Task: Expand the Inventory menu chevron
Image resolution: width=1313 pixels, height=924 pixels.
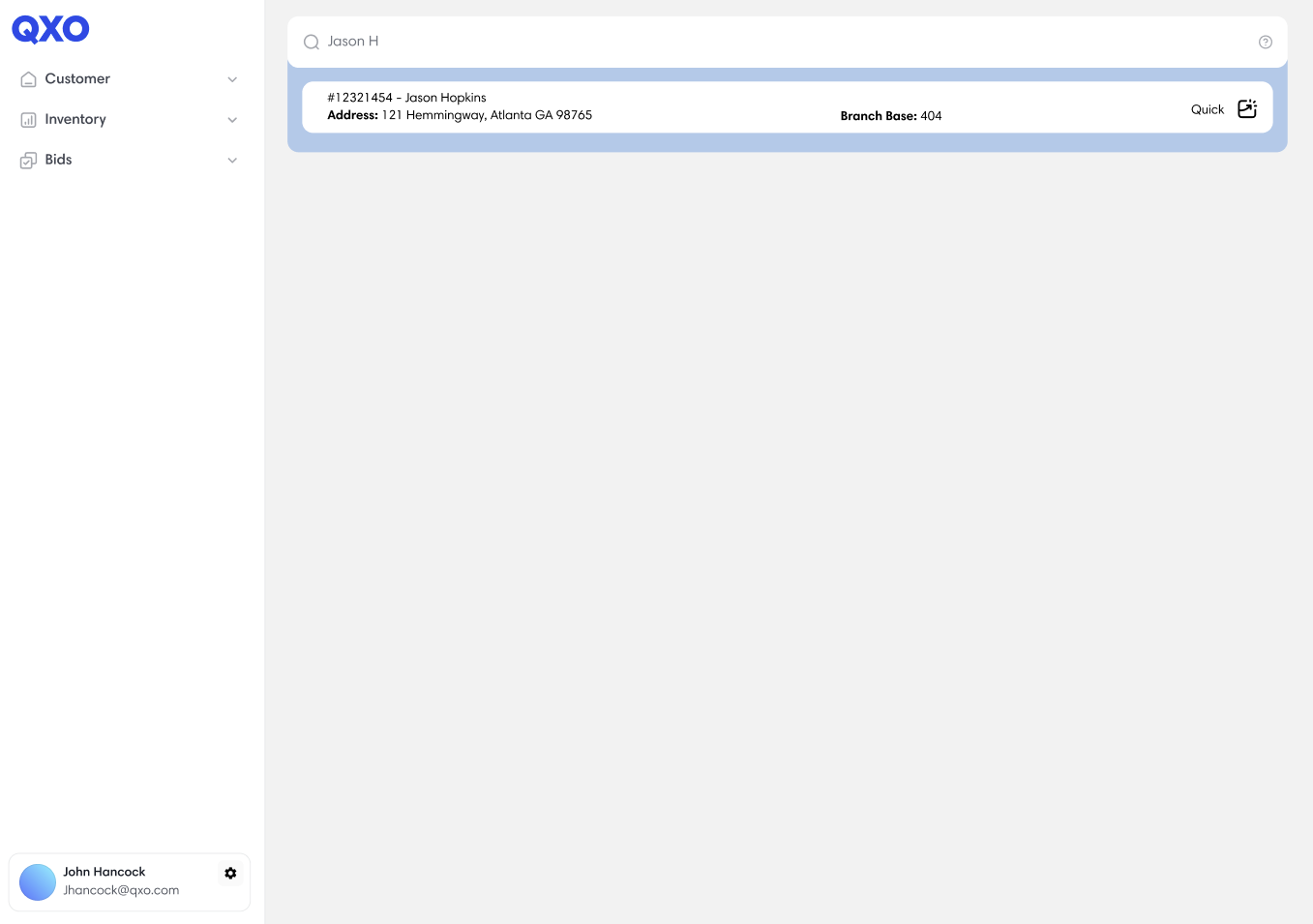Action: pos(232,120)
